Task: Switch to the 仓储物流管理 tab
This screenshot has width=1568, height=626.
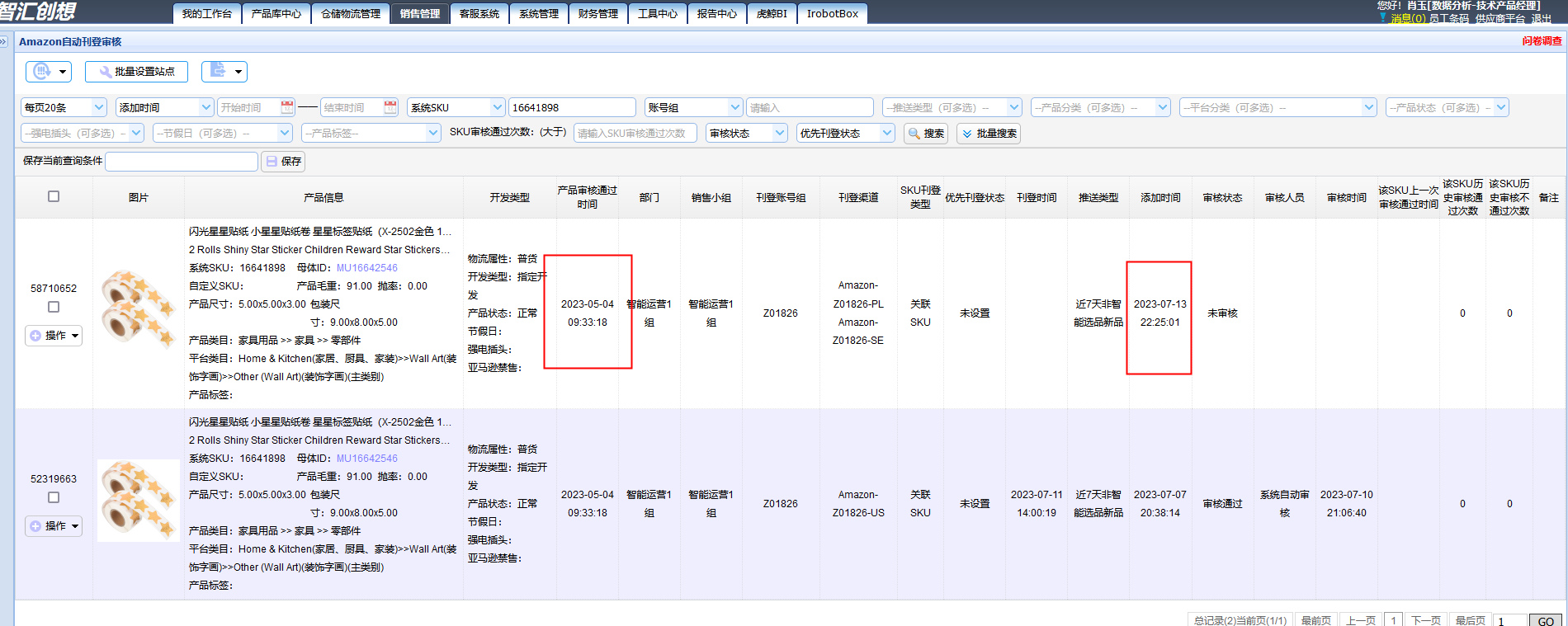Action: coord(351,14)
